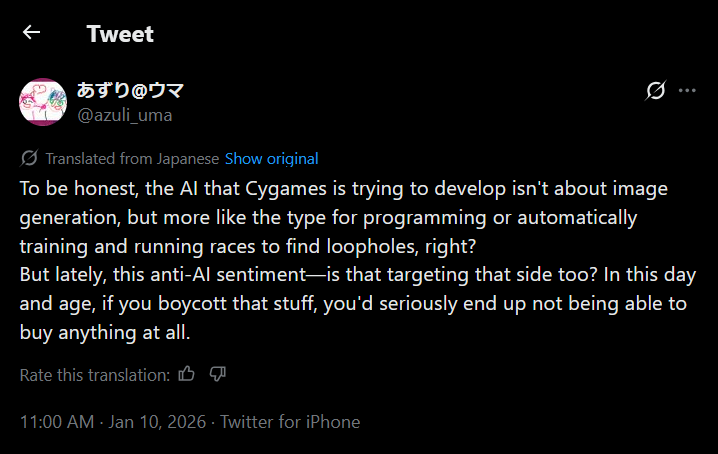Click the 'Rate this translation:' label
The image size is (718, 454).
[x=95, y=375]
